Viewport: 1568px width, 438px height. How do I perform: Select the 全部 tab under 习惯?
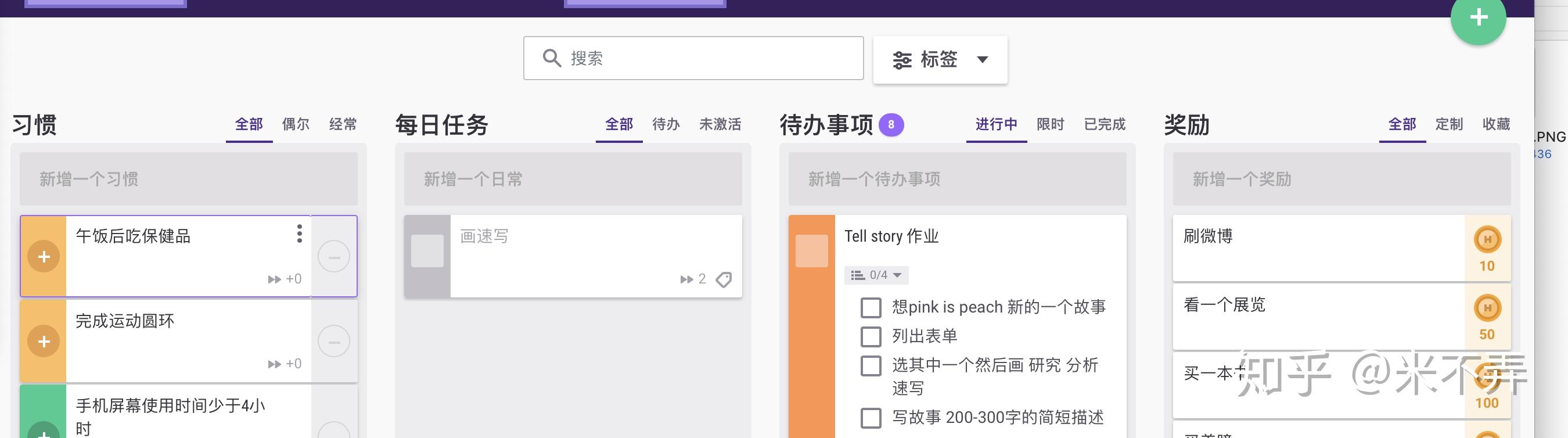pyautogui.click(x=249, y=125)
